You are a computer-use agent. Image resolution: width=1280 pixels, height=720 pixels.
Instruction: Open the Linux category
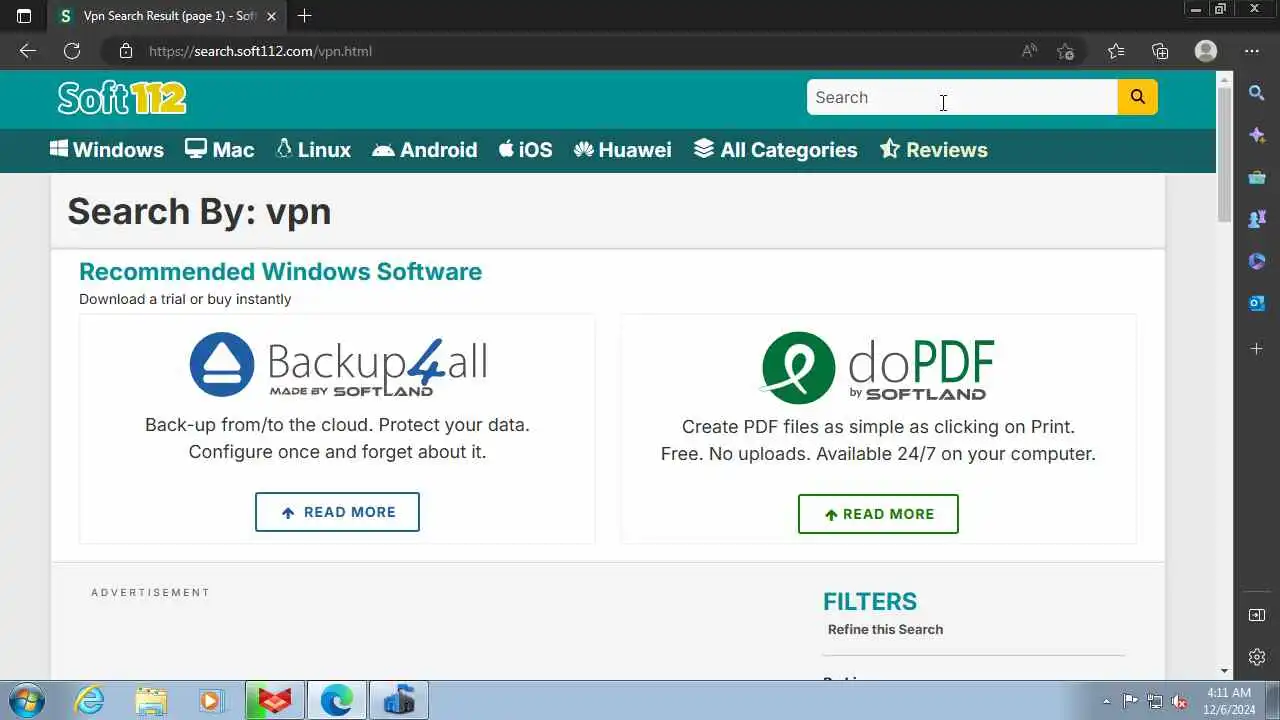313,150
